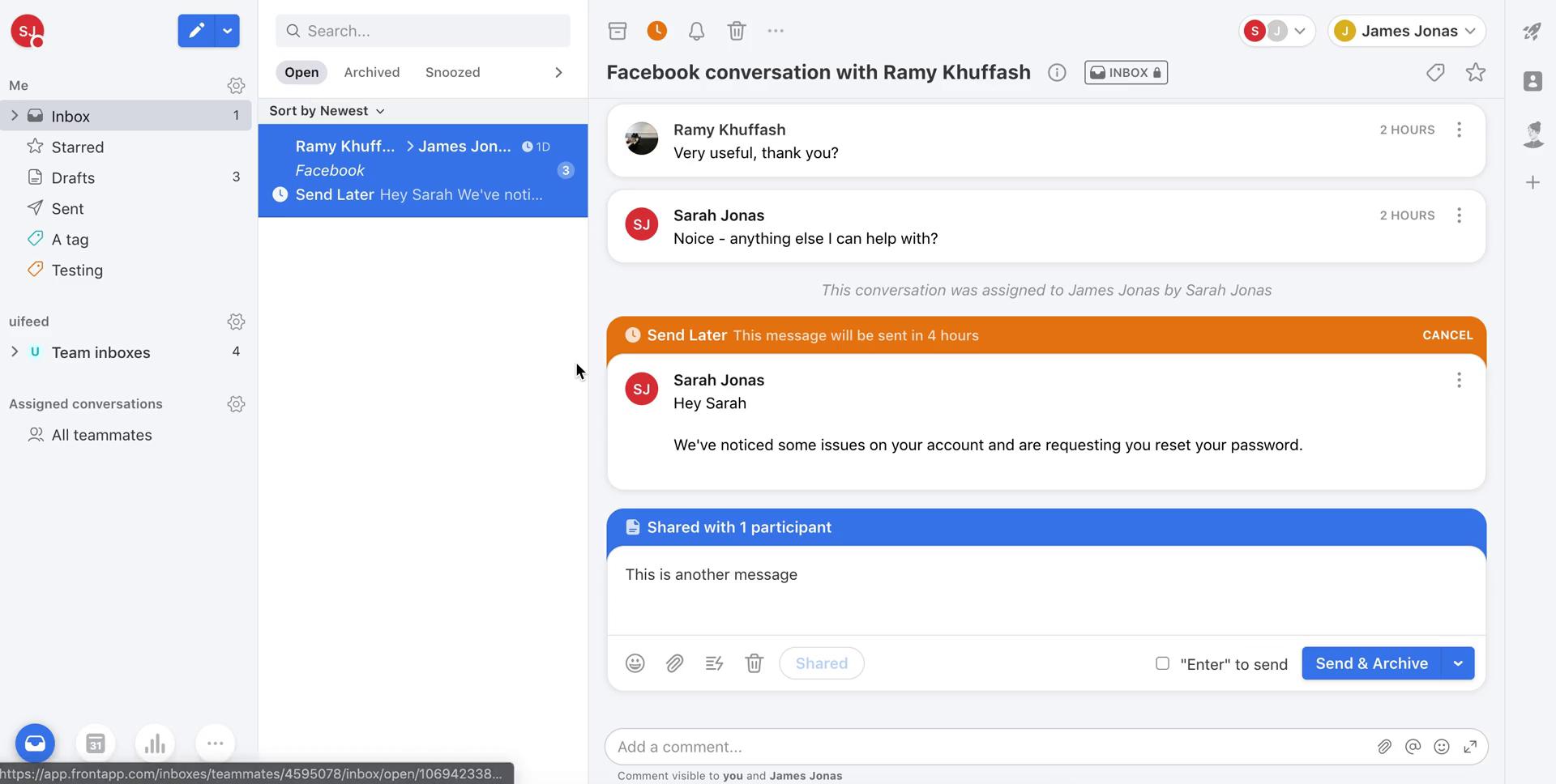The image size is (1556, 784).
Task: Open the participants avatars dropdown
Action: [x=1276, y=31]
